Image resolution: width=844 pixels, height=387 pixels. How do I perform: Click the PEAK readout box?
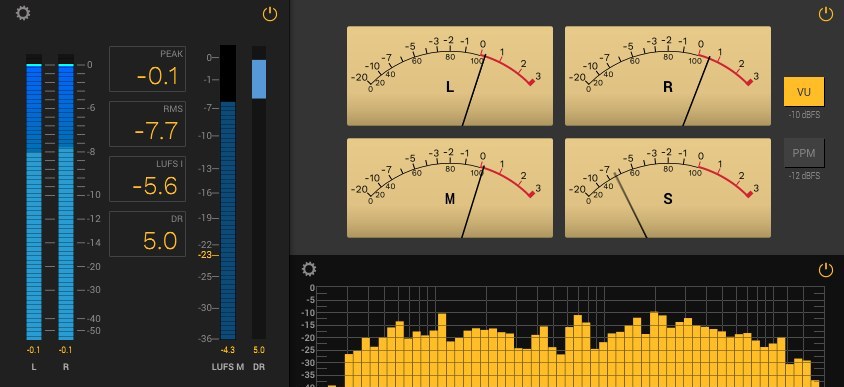[x=147, y=69]
